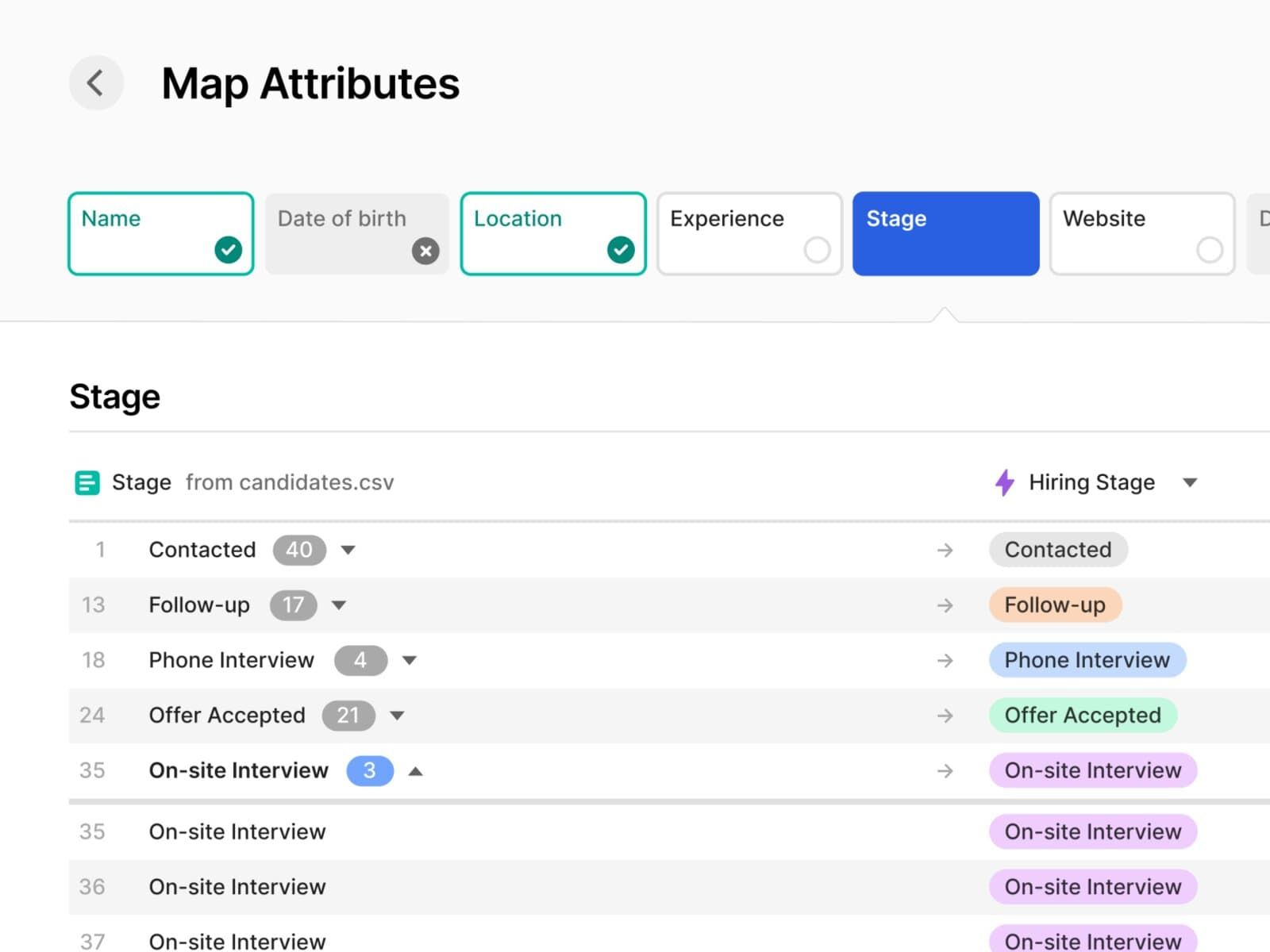Click row number 18
This screenshot has width=1270, height=952.
click(x=93, y=660)
